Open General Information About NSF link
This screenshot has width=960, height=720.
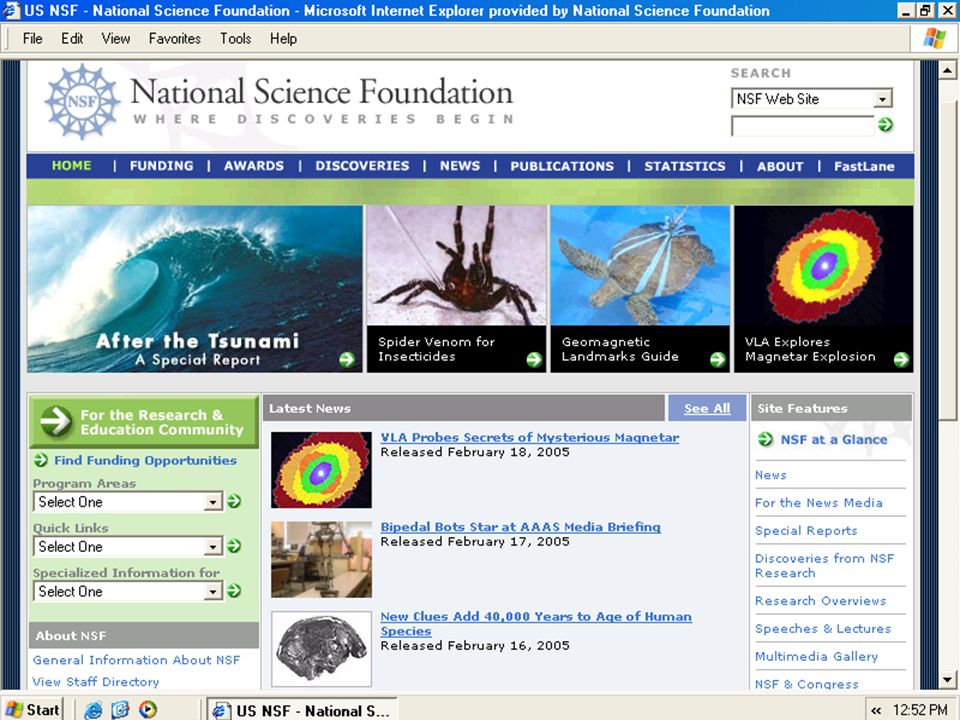[137, 659]
